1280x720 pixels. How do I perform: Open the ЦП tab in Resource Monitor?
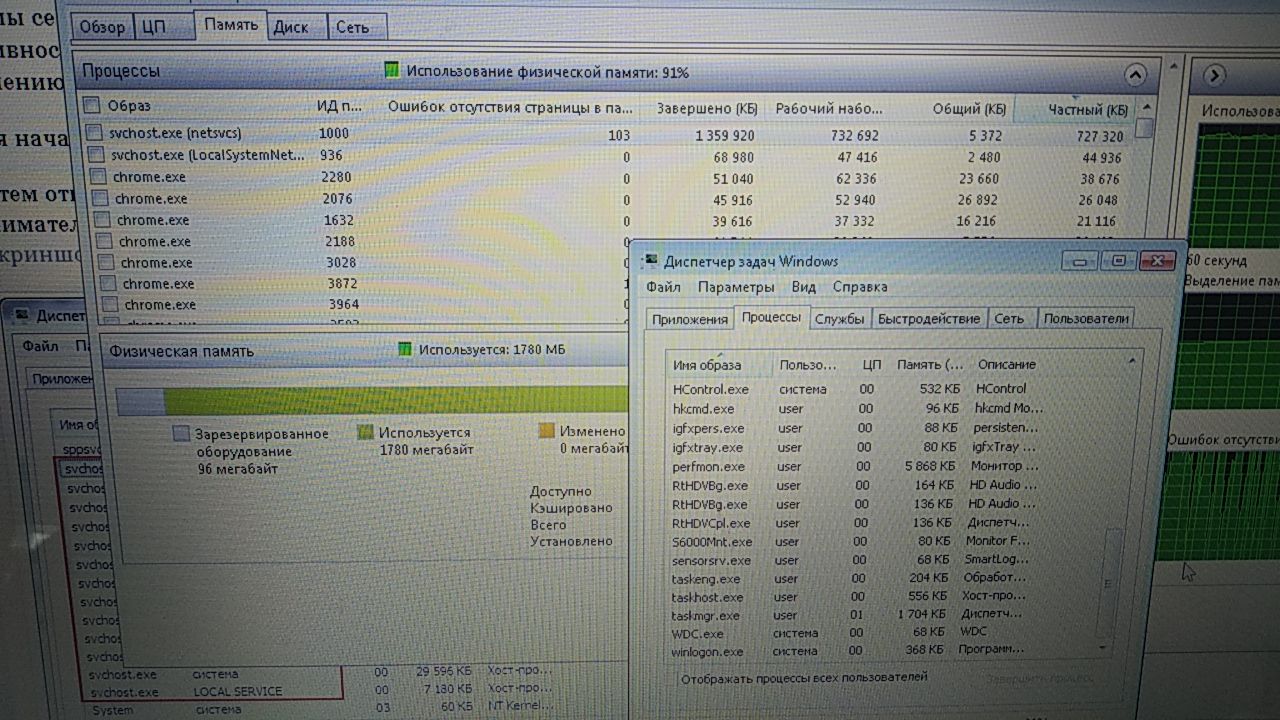pyautogui.click(x=153, y=28)
